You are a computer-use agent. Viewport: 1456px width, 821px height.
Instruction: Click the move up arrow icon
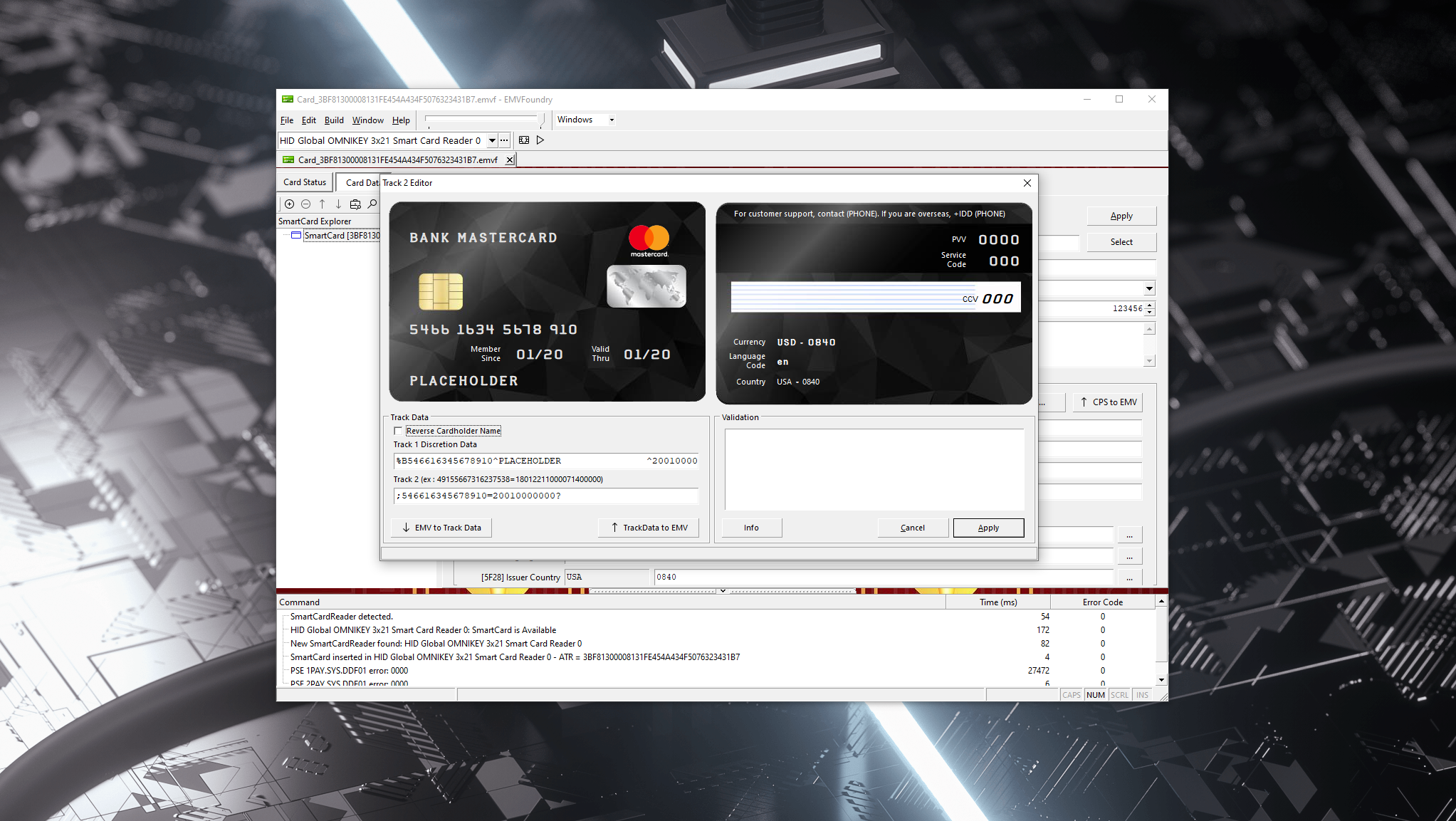[x=322, y=204]
